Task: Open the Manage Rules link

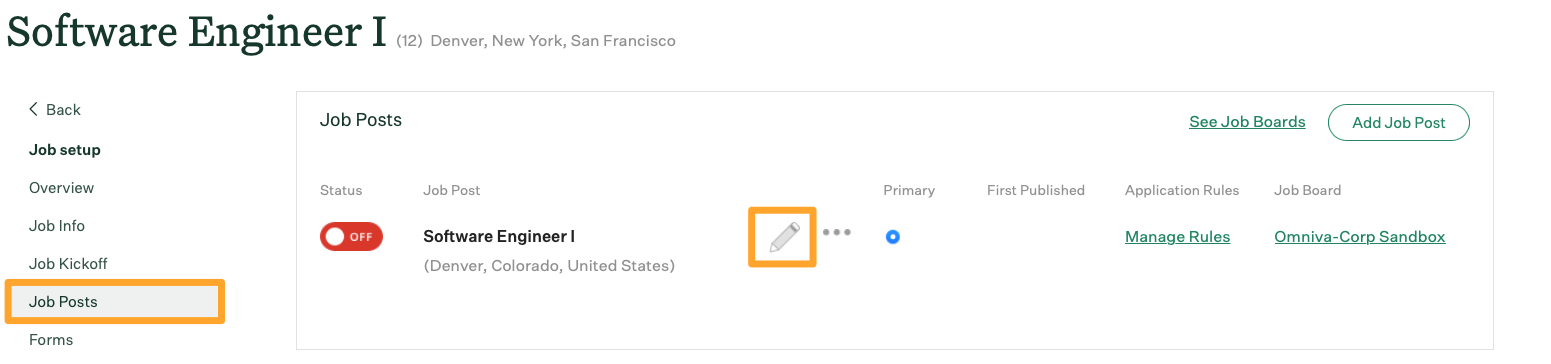Action: (x=1177, y=237)
